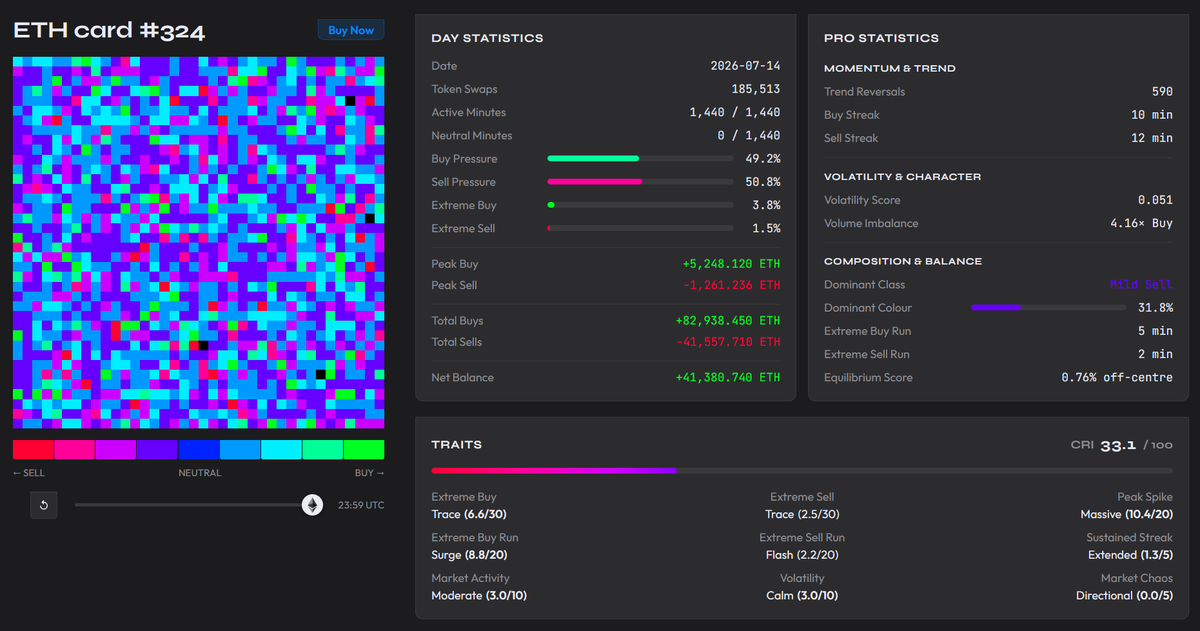
Task: Click the ETH card pixel heatmap
Action: pos(198,242)
